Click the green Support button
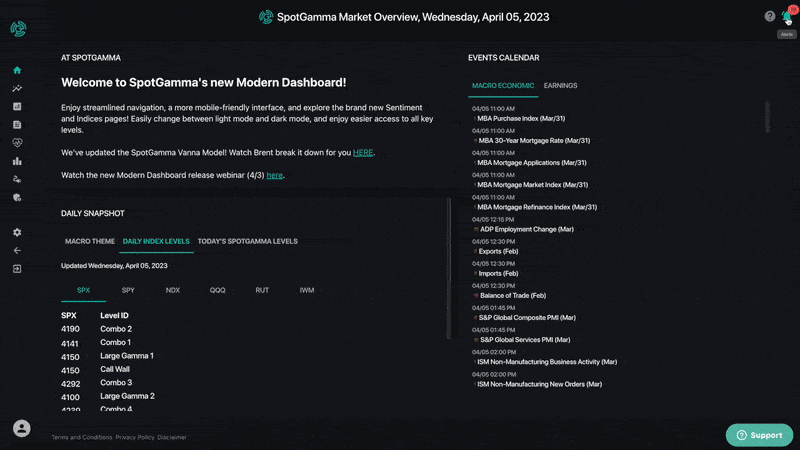This screenshot has height=450, width=800. tap(759, 435)
